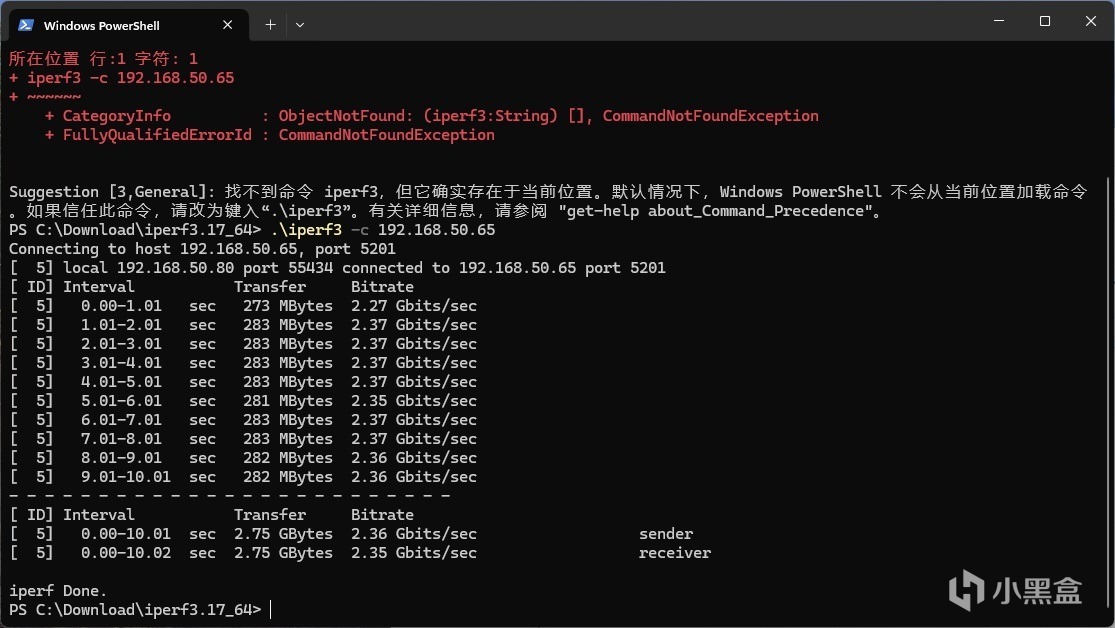The image size is (1115, 628).
Task: Click the "iperf Done." output line
Action: pyautogui.click(x=58, y=590)
